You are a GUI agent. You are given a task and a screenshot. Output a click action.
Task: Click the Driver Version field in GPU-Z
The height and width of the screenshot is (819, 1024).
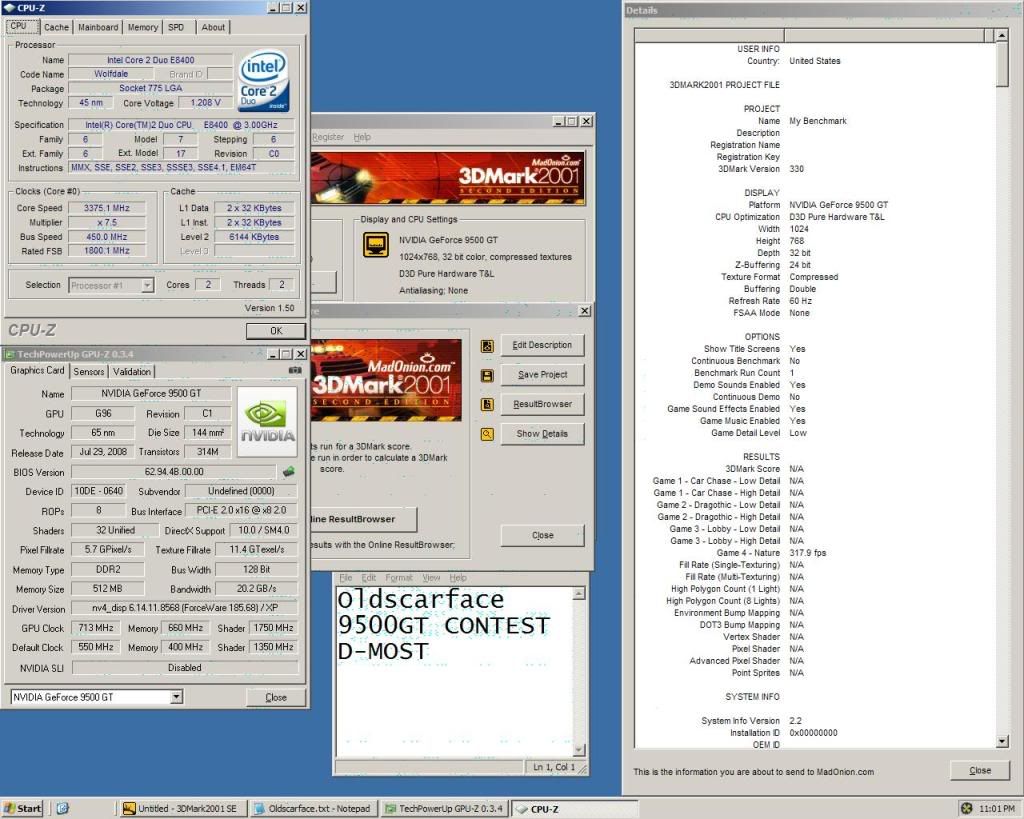pyautogui.click(x=184, y=608)
